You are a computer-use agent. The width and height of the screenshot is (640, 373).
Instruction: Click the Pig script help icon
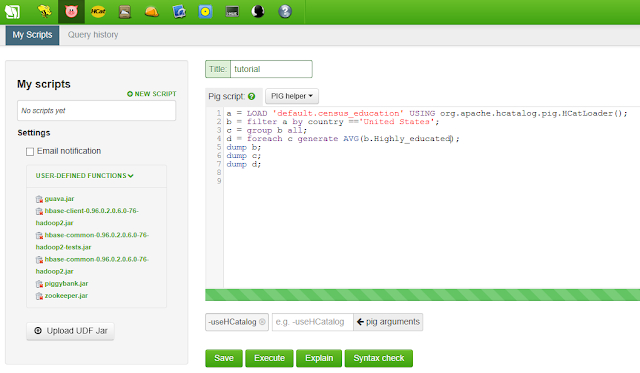[251, 96]
